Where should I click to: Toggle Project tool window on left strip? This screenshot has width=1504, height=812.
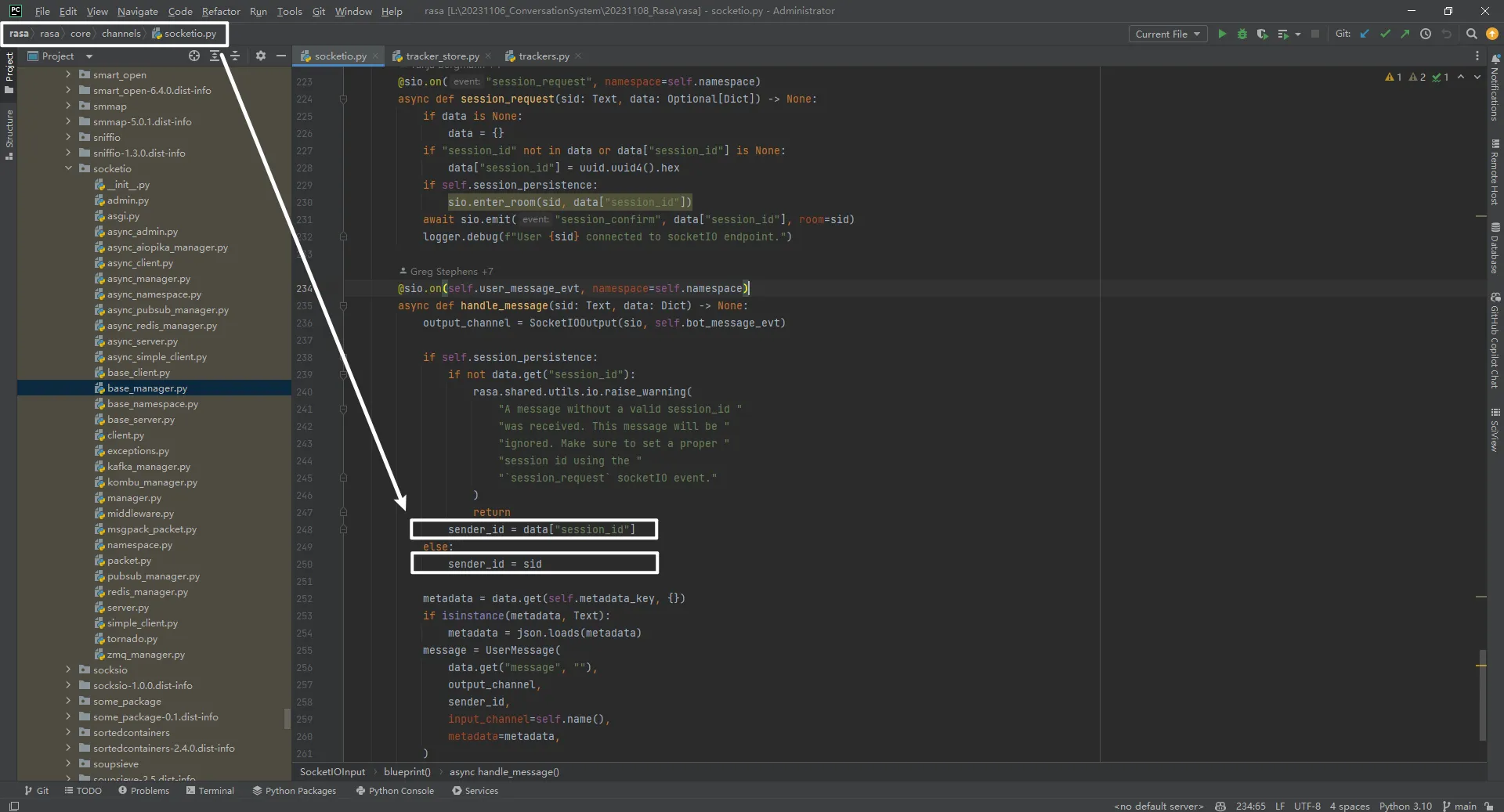point(9,73)
